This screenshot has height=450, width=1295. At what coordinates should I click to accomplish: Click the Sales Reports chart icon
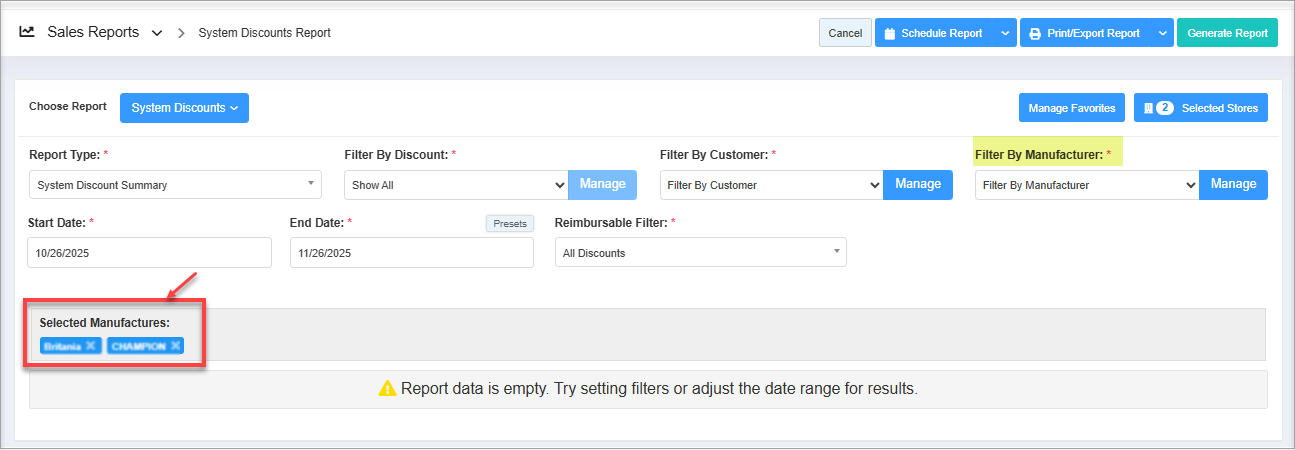pos(27,32)
